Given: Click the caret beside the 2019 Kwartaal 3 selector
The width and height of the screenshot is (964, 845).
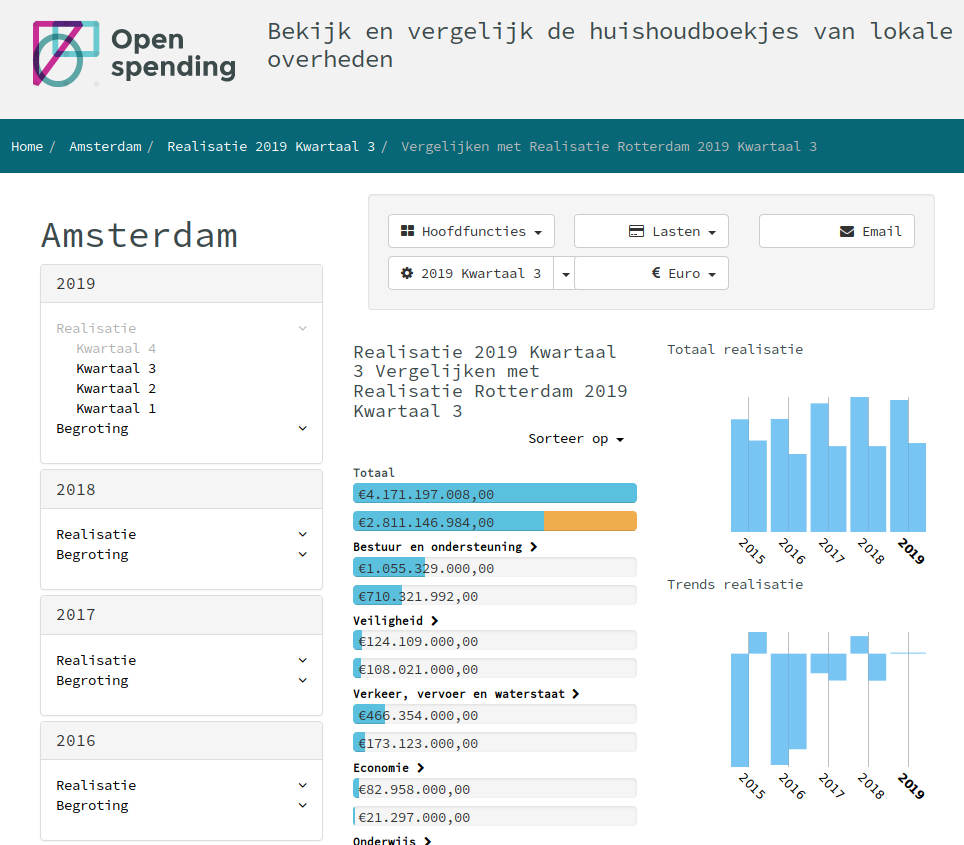Looking at the screenshot, I should pyautogui.click(x=564, y=272).
